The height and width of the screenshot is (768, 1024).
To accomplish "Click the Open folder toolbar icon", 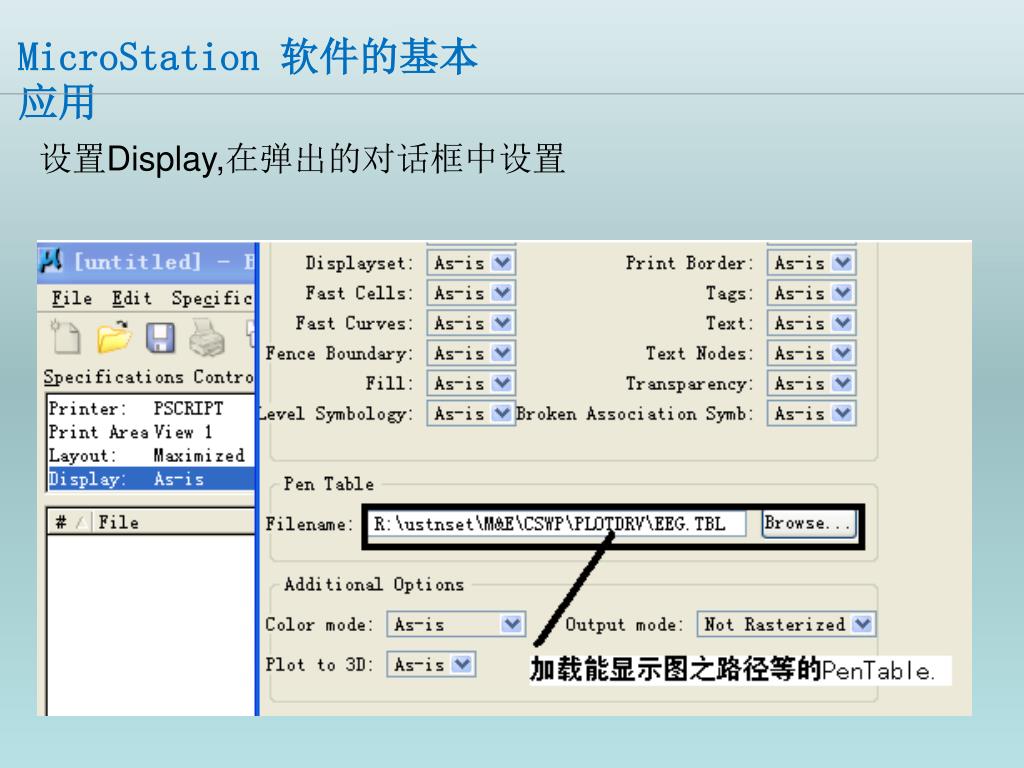I will click(x=114, y=338).
